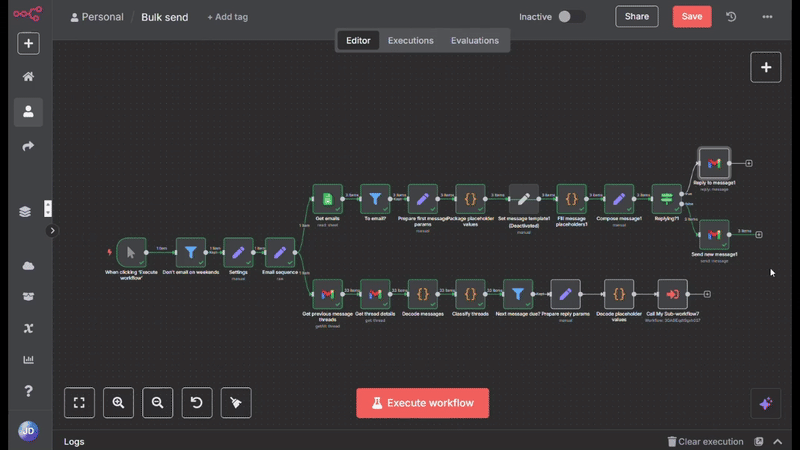Expand the Logs panel chevron
The image size is (800, 450).
coord(778,441)
